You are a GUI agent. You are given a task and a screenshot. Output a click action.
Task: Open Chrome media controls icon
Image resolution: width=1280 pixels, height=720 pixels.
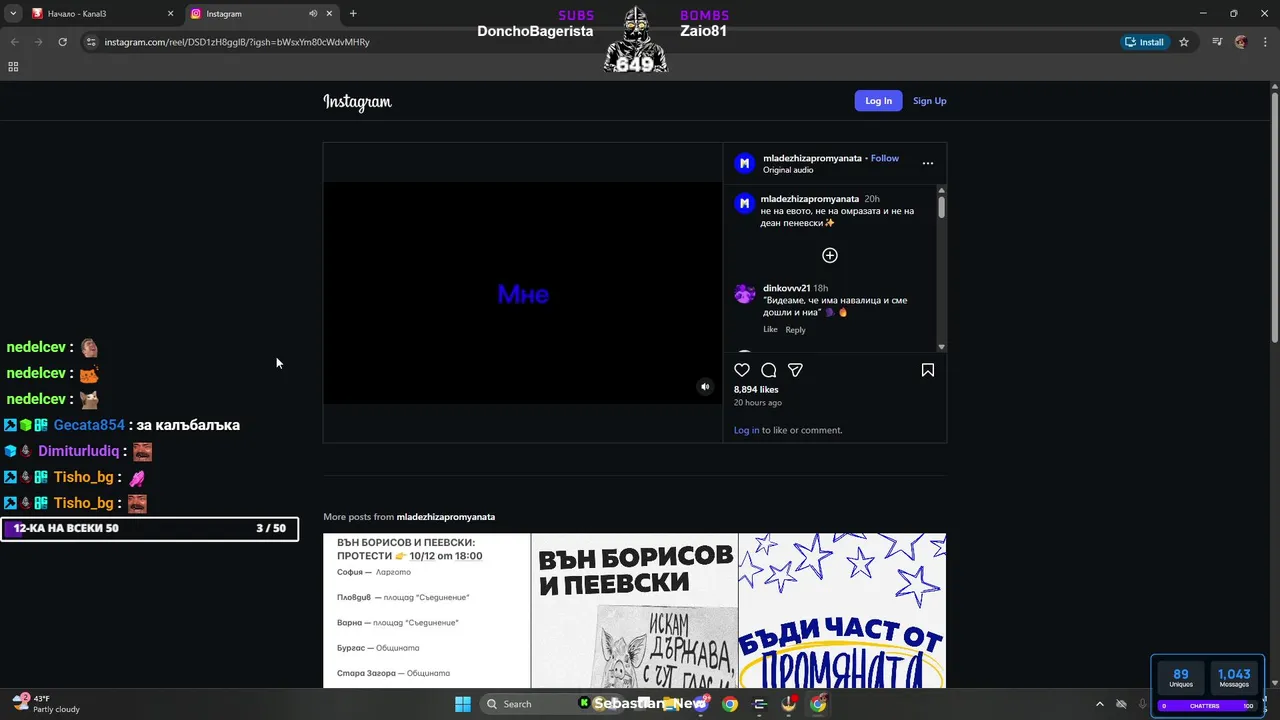click(x=1217, y=42)
